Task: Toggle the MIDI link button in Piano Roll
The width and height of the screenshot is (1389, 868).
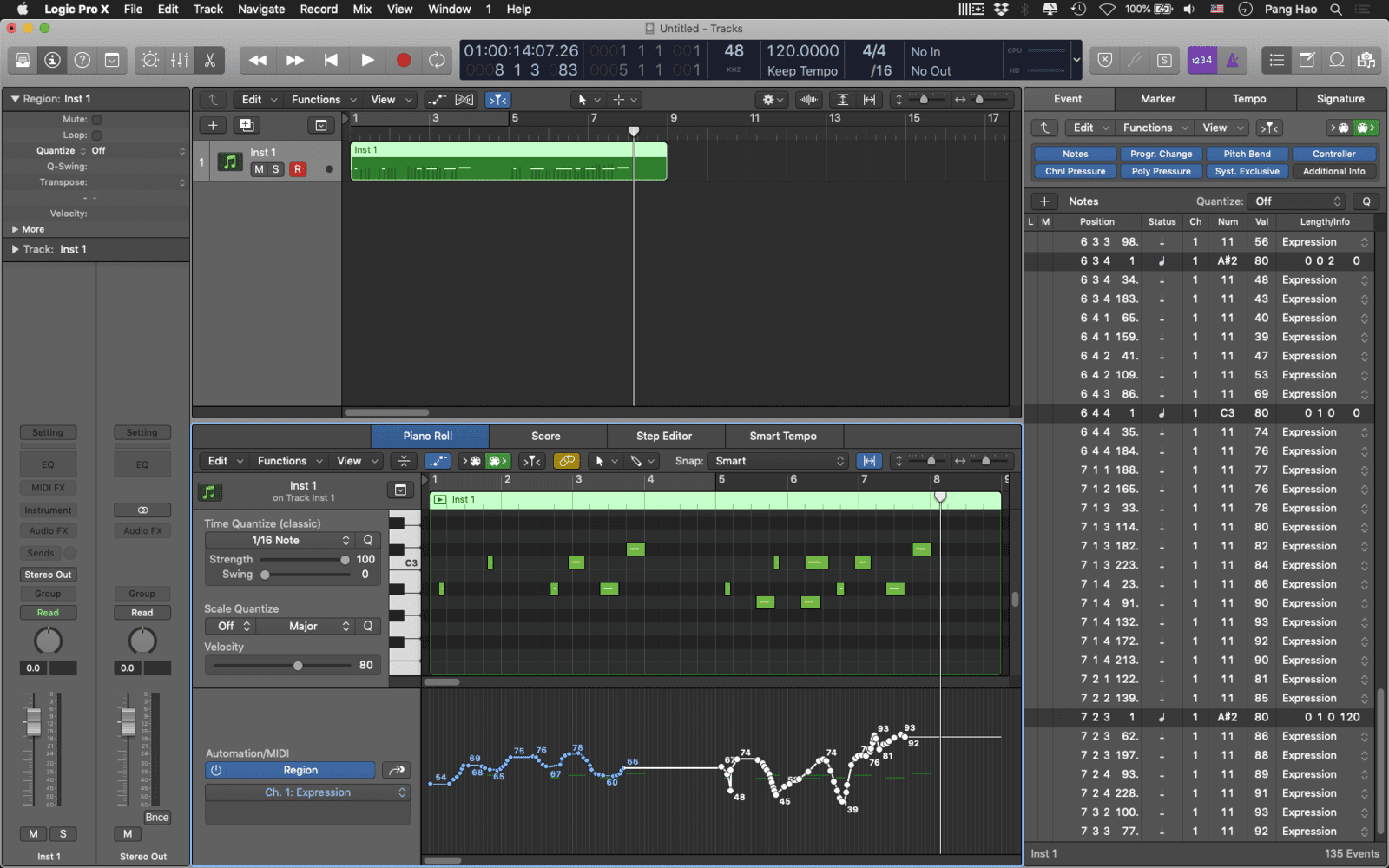Action: [566, 461]
